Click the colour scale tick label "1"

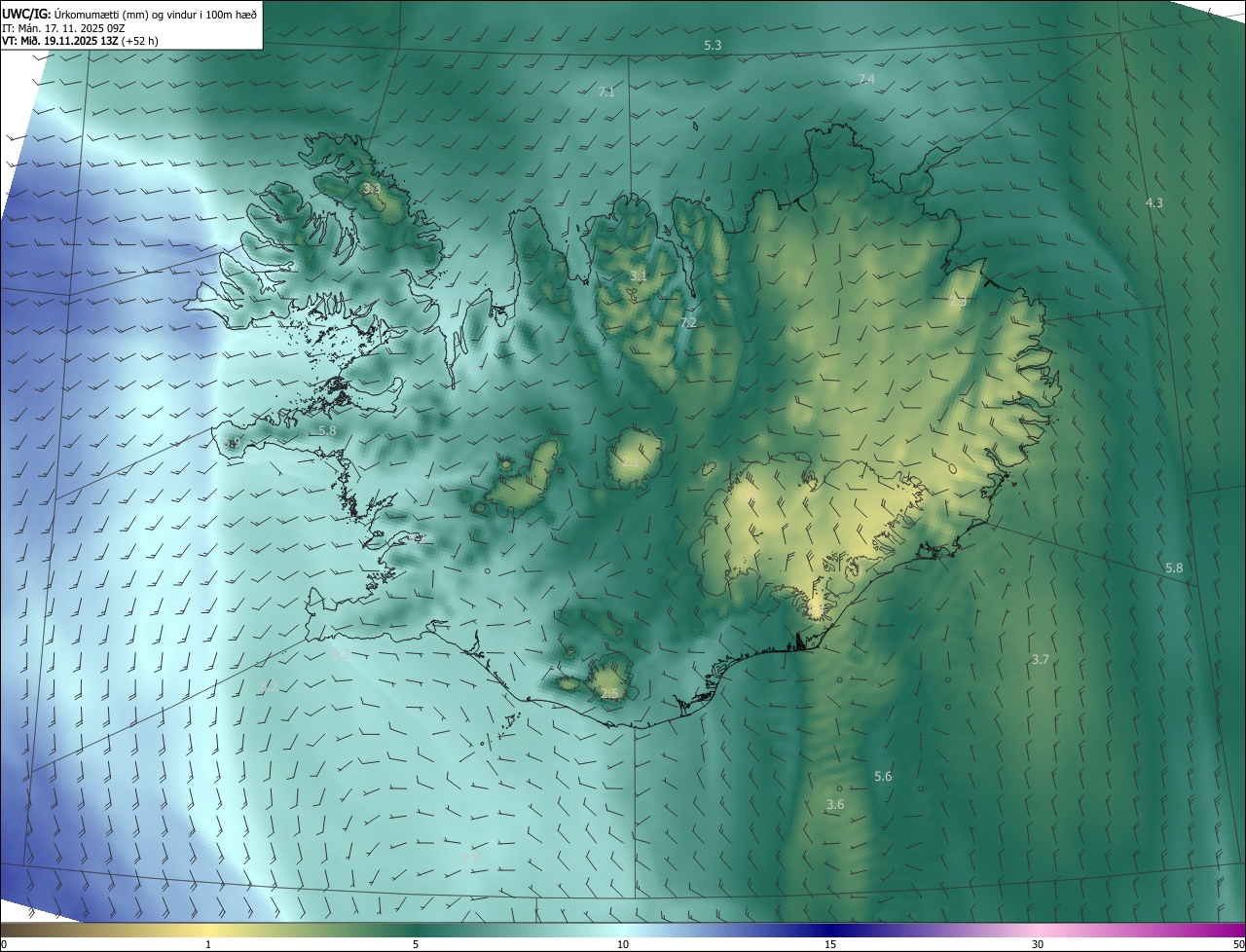pyautogui.click(x=208, y=945)
